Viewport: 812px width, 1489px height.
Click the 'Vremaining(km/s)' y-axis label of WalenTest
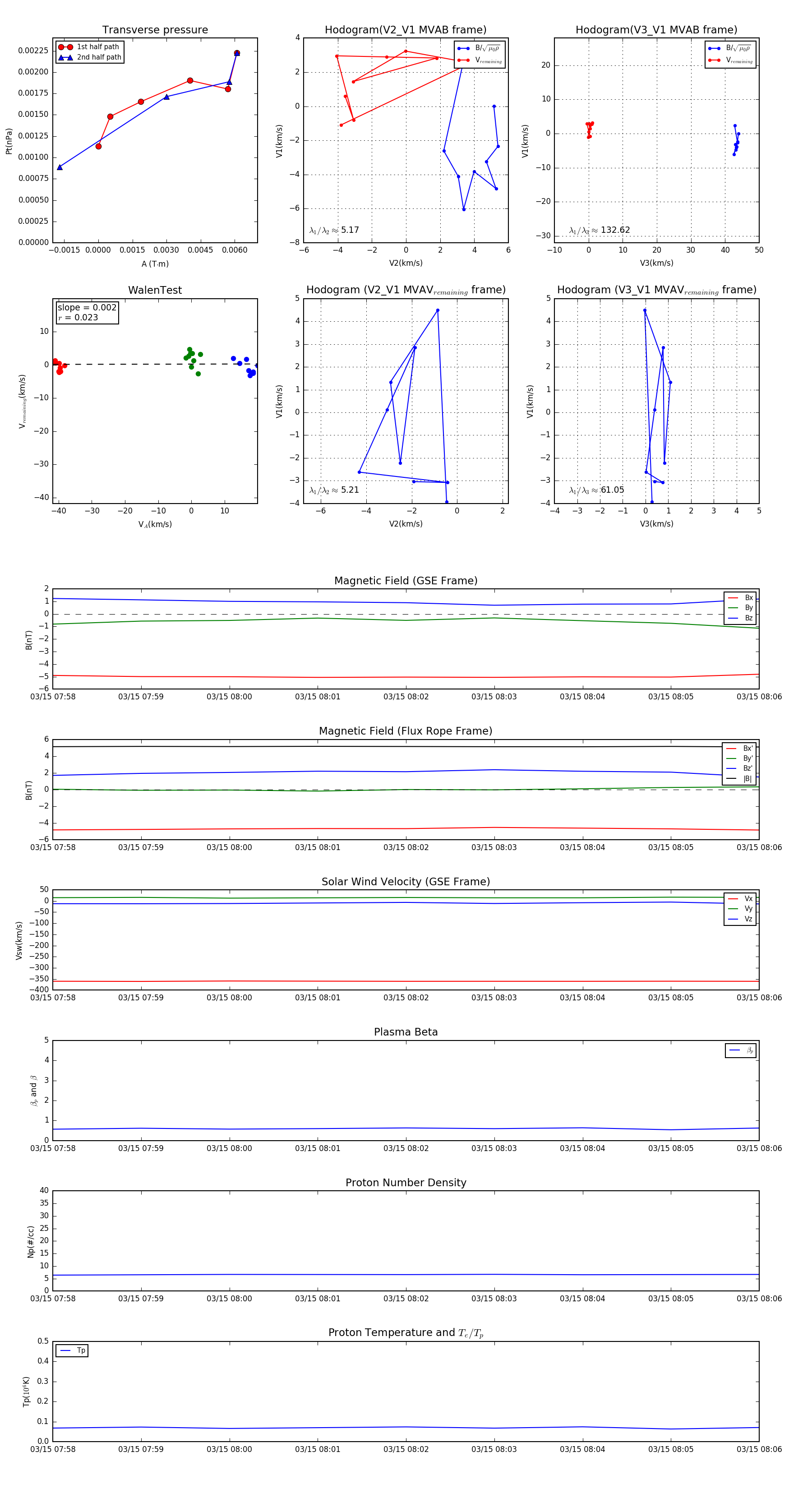(22, 402)
